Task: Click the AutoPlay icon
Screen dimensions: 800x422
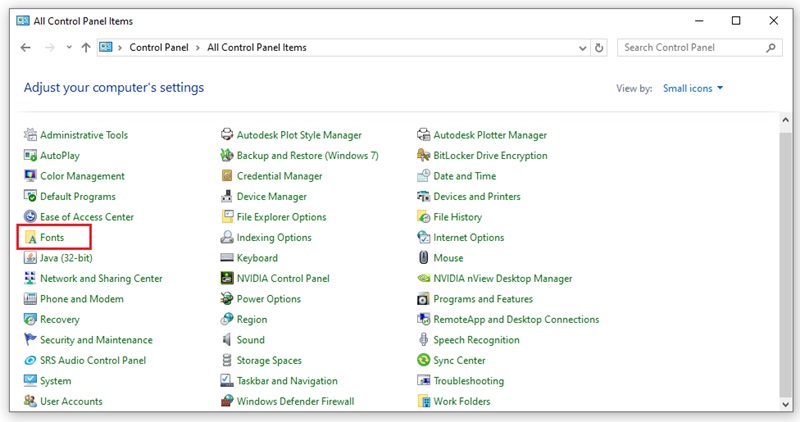Action: coord(30,155)
